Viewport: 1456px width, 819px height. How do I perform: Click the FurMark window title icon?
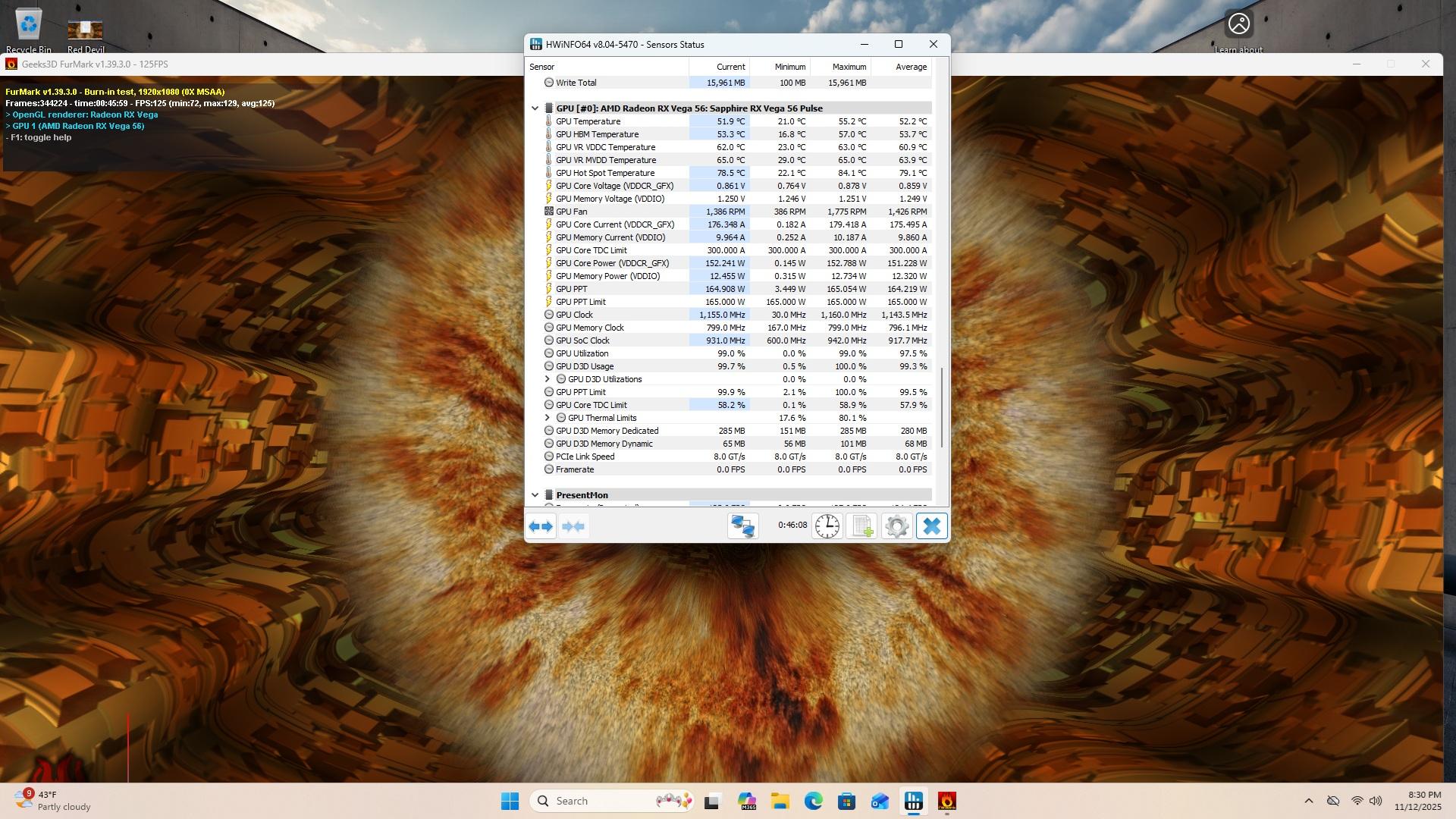(x=11, y=64)
